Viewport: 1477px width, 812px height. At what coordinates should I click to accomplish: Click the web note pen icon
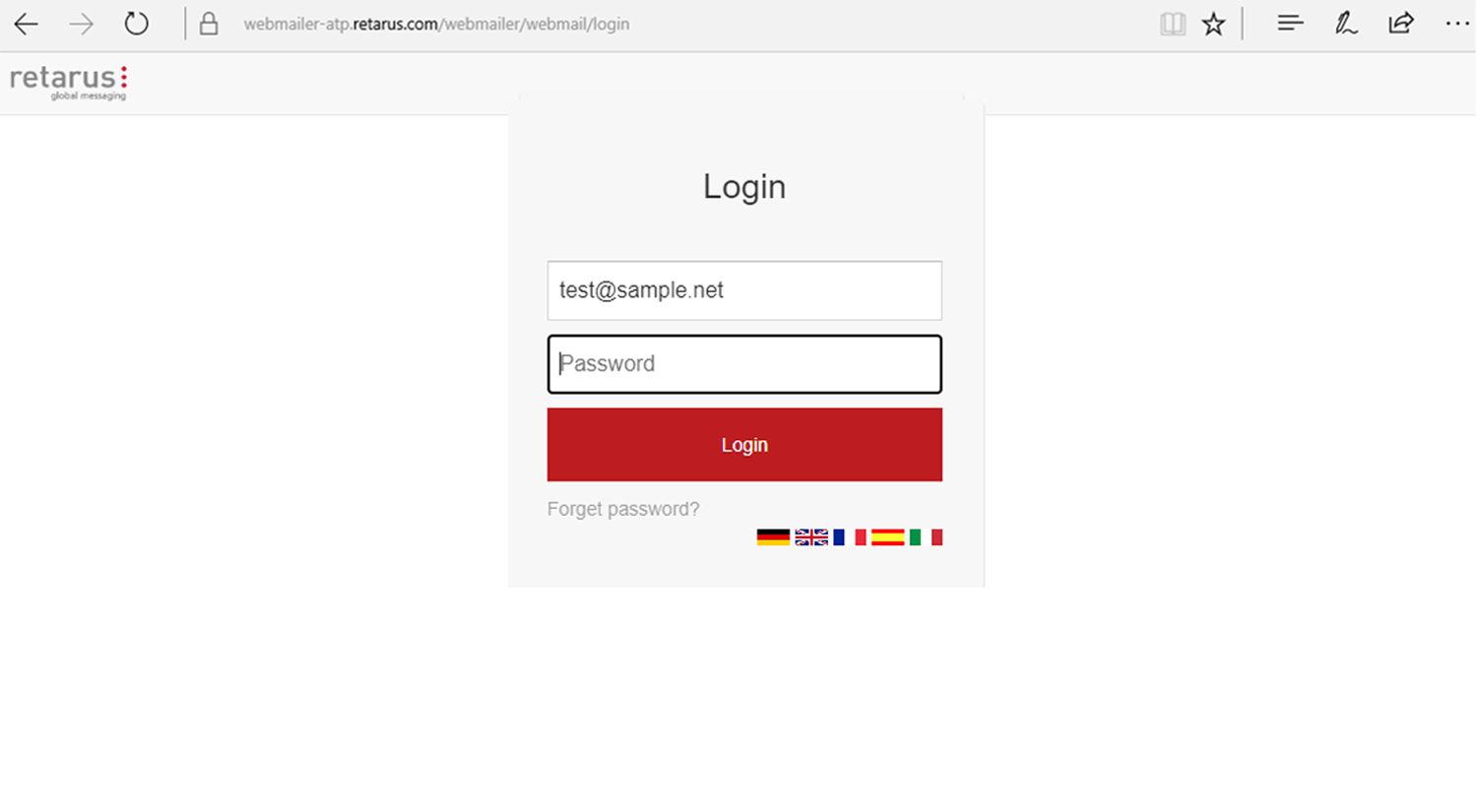pyautogui.click(x=1346, y=24)
